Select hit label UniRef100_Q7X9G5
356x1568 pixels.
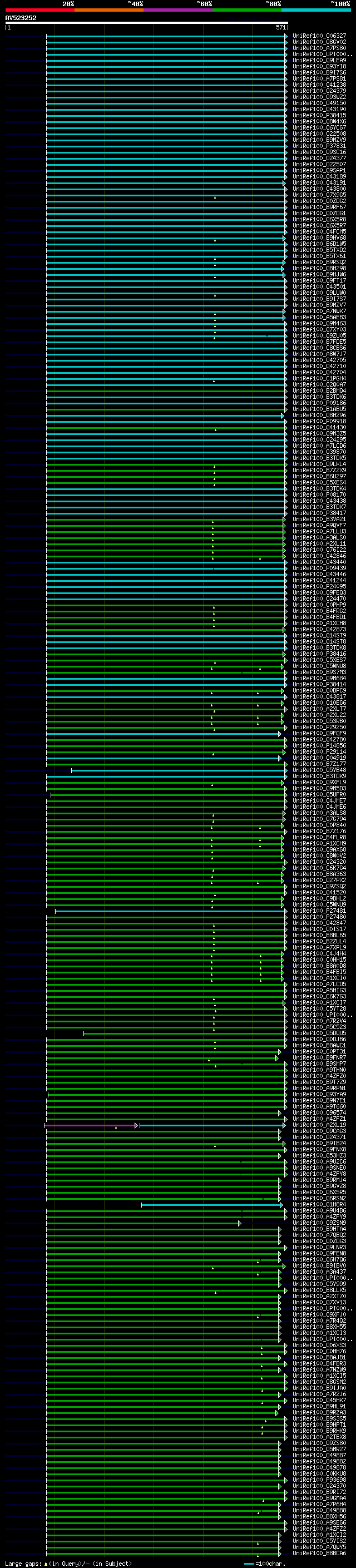pyautogui.click(x=319, y=195)
